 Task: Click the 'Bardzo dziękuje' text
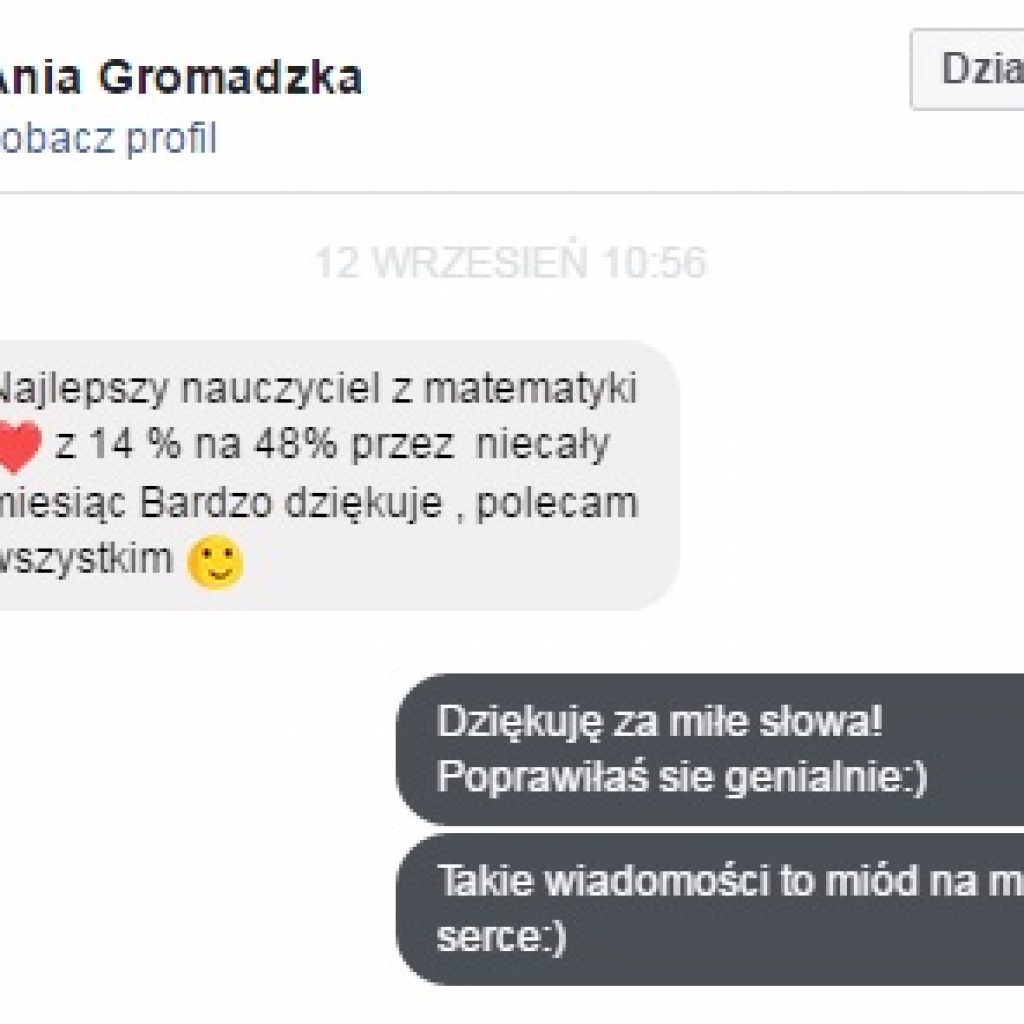pos(291,504)
